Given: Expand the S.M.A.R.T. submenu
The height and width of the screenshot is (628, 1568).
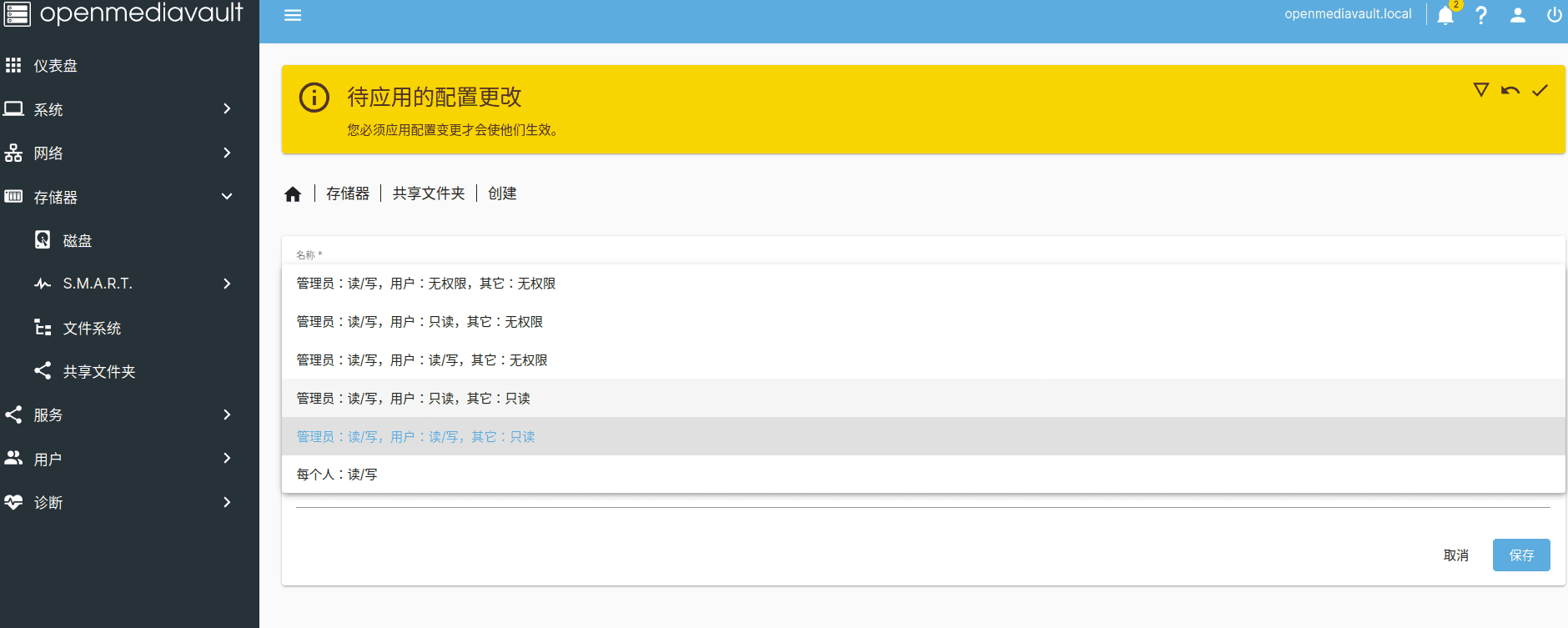Looking at the screenshot, I should pyautogui.click(x=133, y=284).
